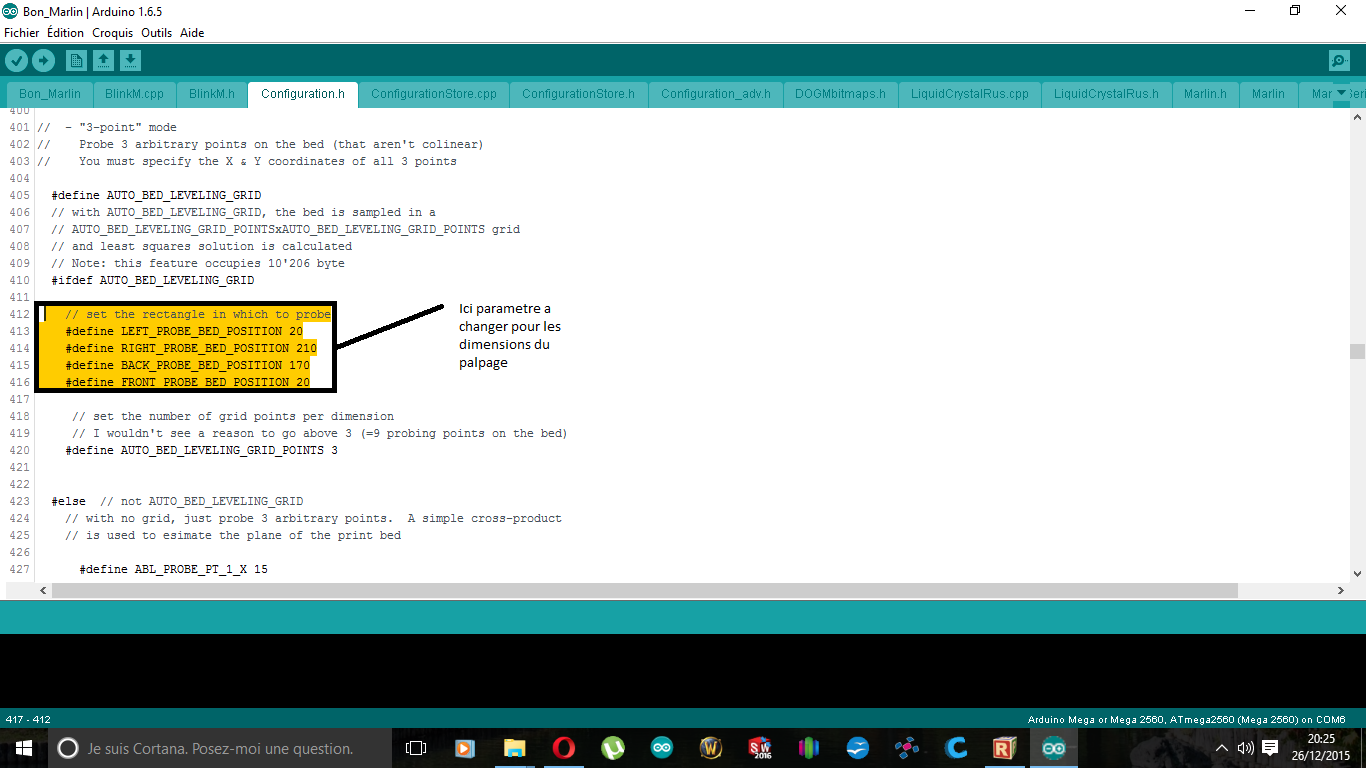Viewport: 1366px width, 768px height.
Task: Click the horizontal scrollbar right arrow
Action: (x=1341, y=591)
